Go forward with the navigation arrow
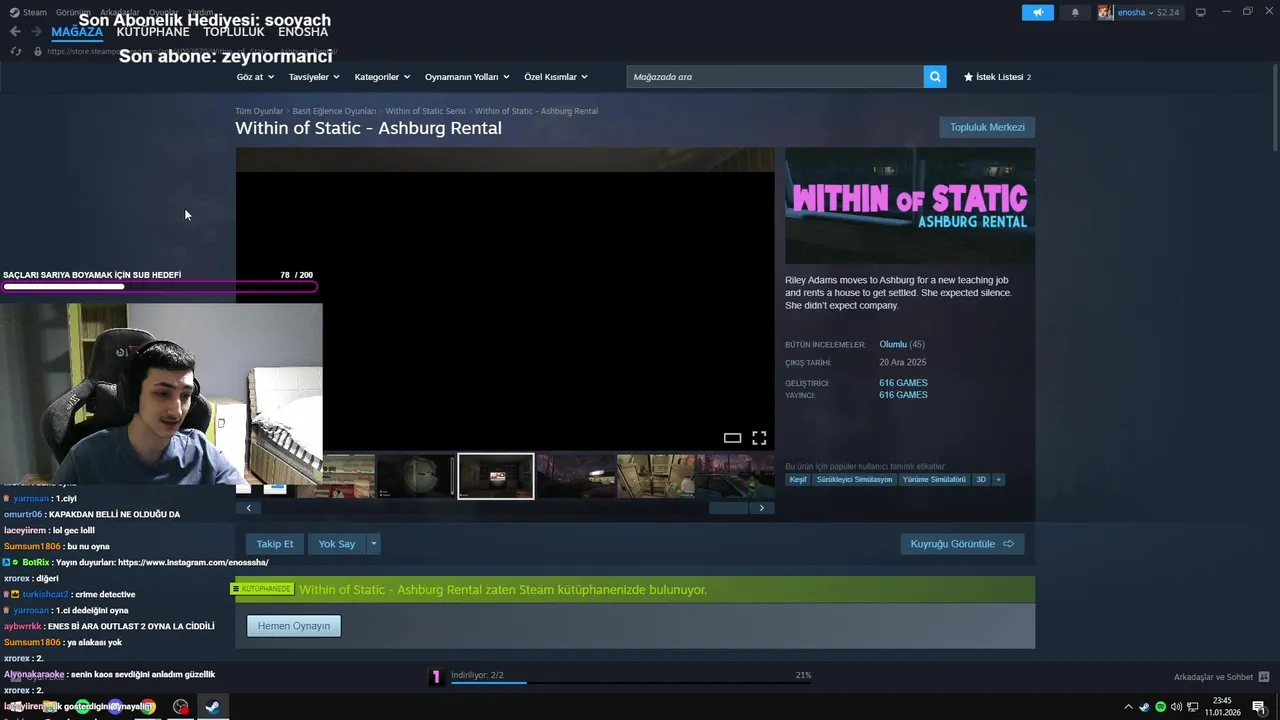Viewport: 1280px width, 720px height. coord(37,32)
